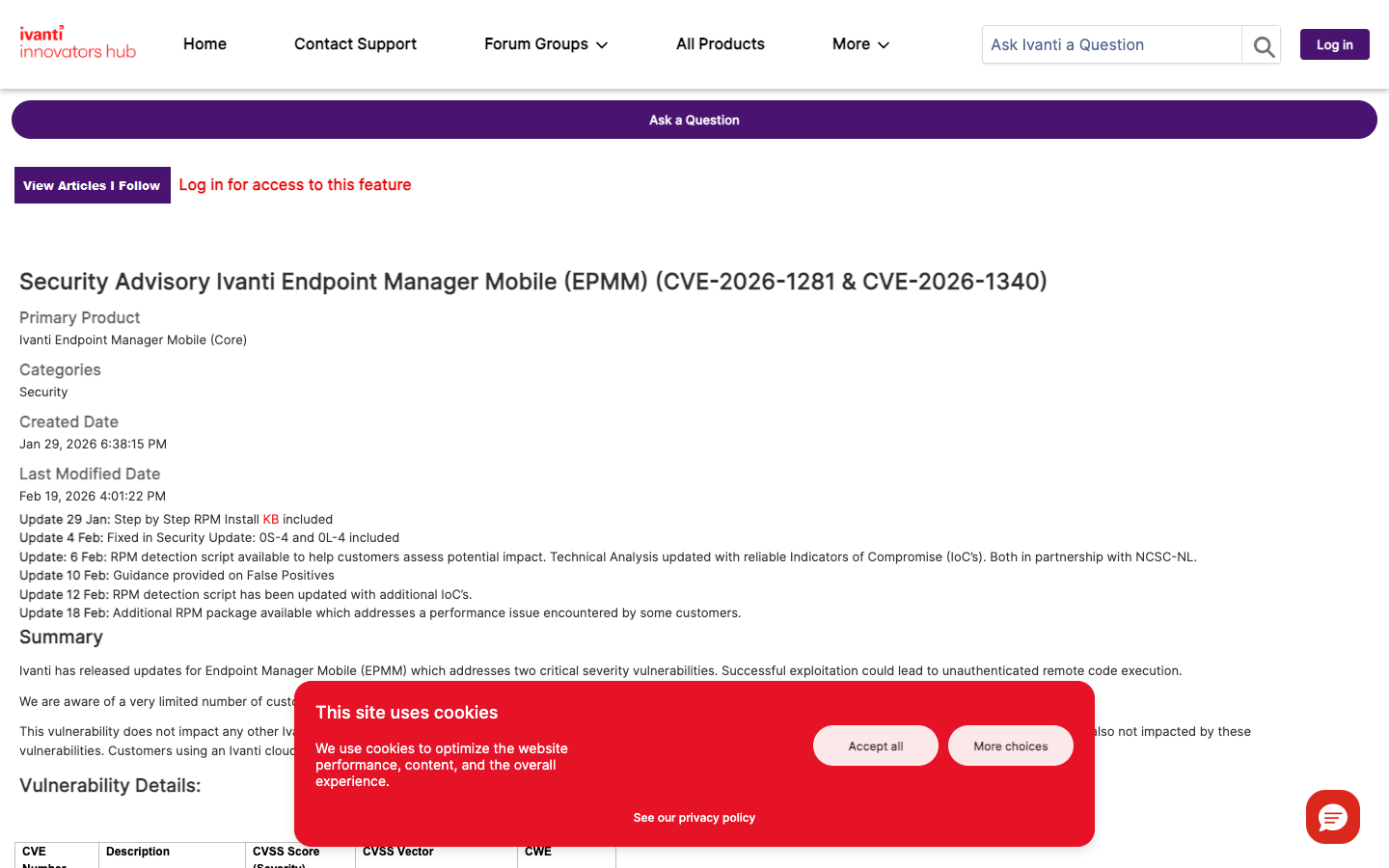
Task: Open View Articles I Follow
Action: [92, 184]
